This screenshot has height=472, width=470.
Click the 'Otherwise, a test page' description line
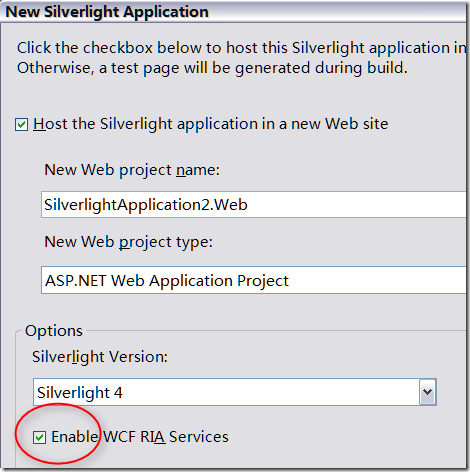tap(212, 68)
